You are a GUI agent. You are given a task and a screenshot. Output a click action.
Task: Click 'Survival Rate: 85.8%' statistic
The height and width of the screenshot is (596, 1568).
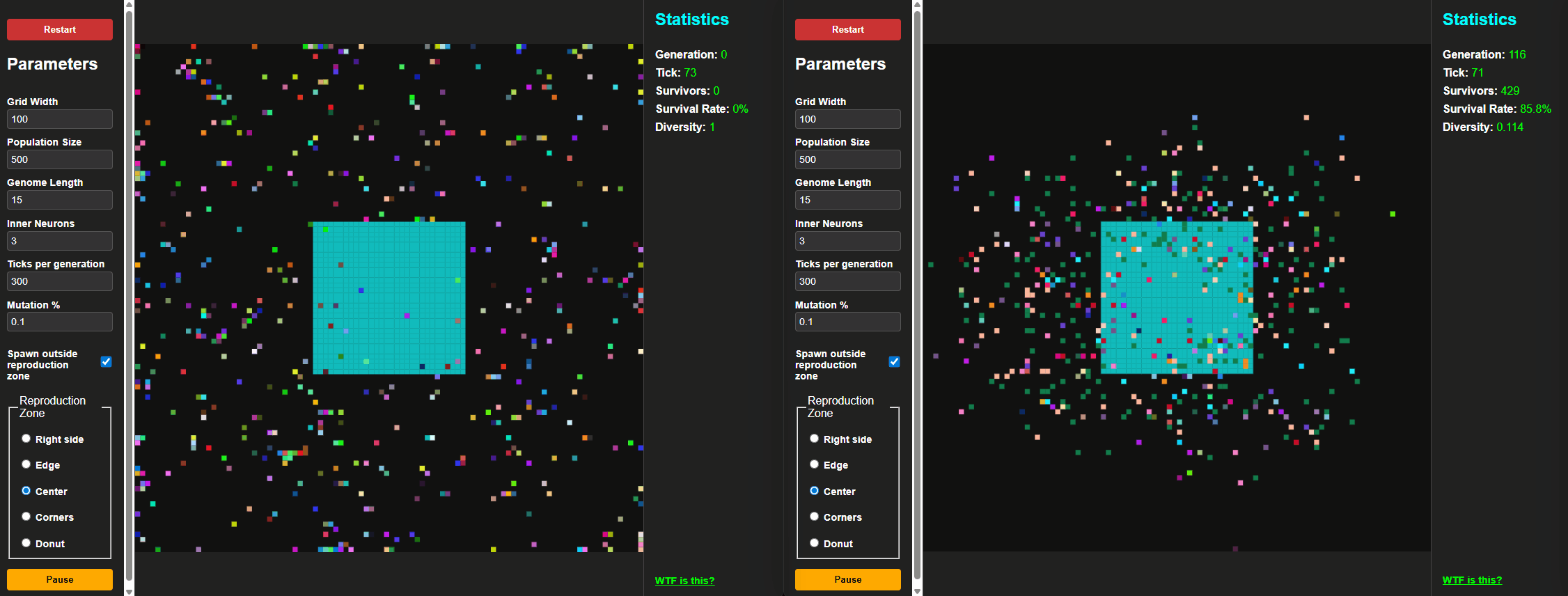(x=1497, y=109)
